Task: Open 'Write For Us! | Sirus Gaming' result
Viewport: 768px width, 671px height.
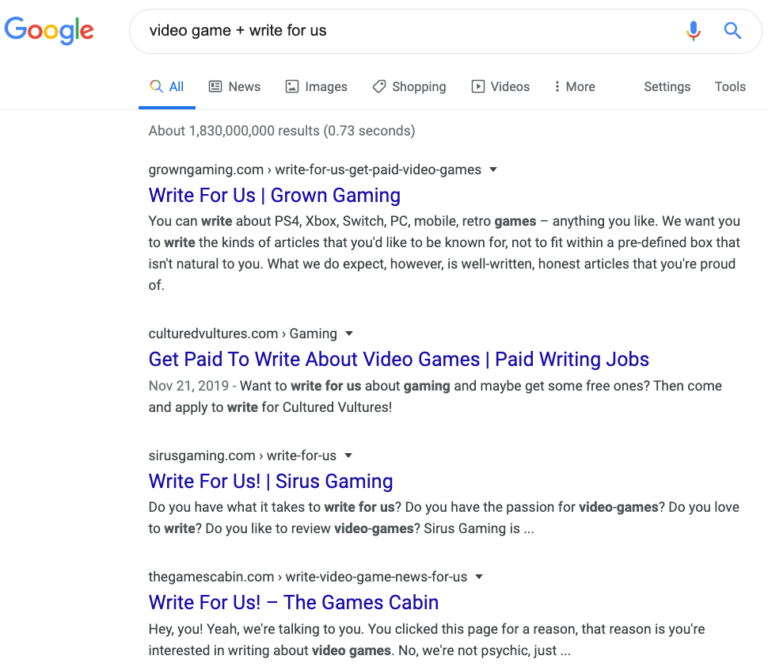Action: click(x=271, y=481)
